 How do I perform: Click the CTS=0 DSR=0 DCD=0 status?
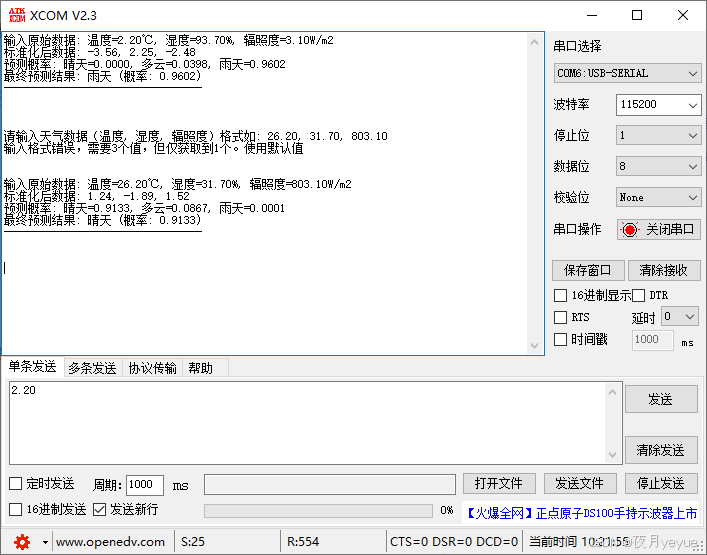[x=454, y=541]
